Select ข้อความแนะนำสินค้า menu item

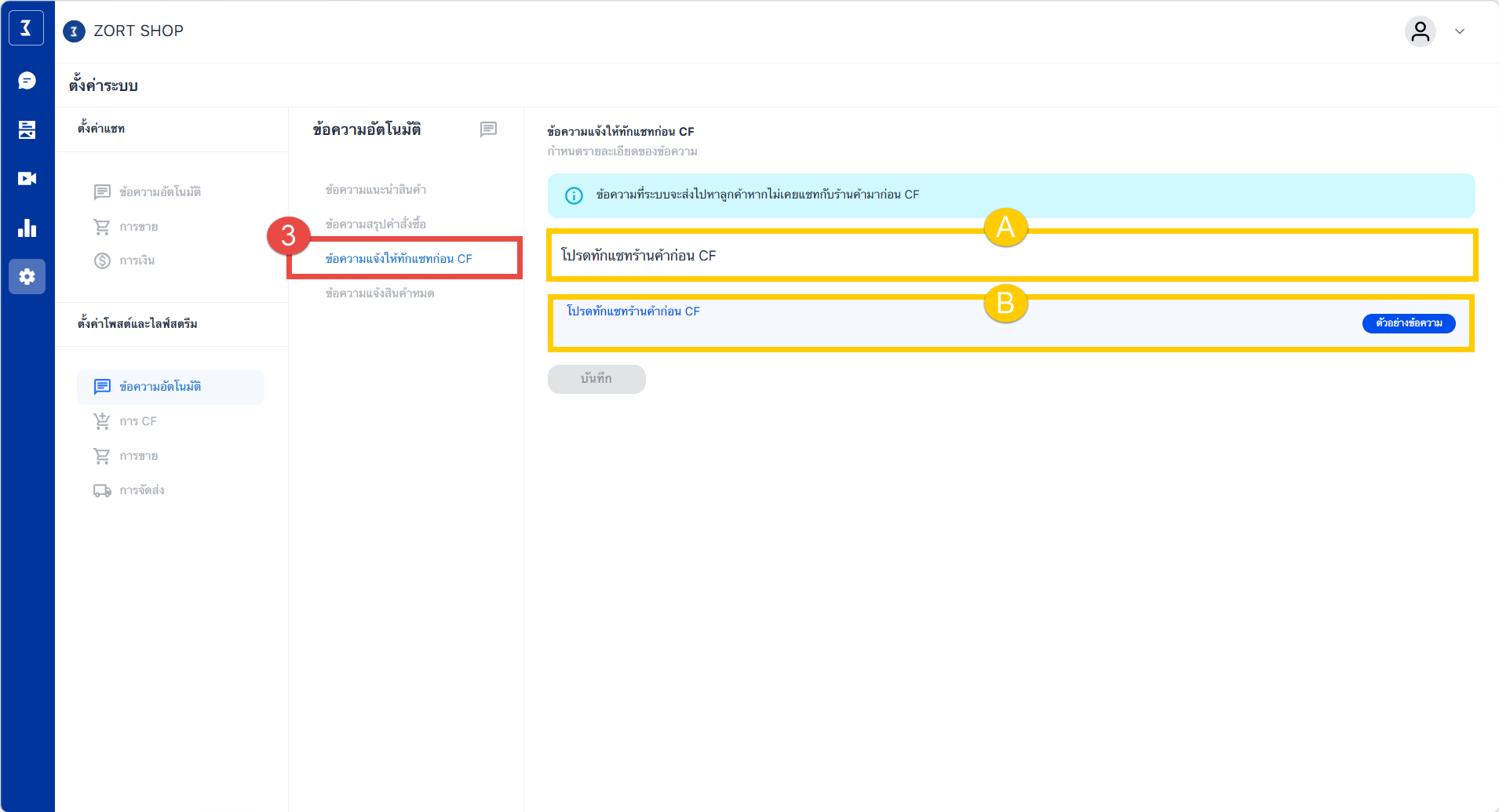(x=375, y=190)
